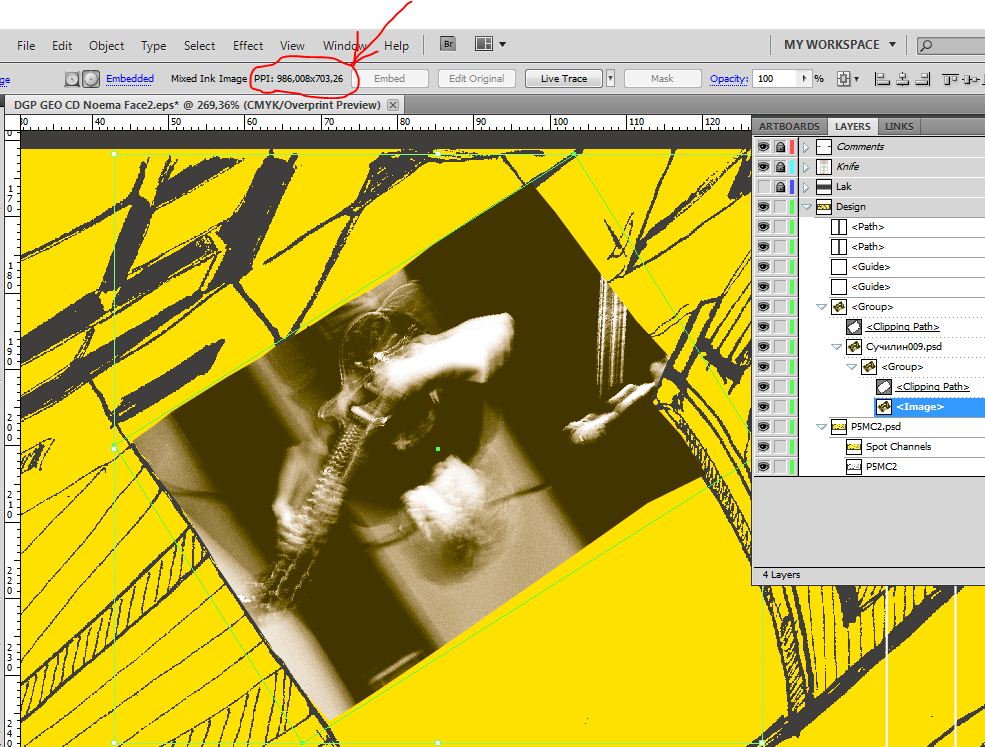Click the Mask button
The width and height of the screenshot is (985, 747).
coord(662,79)
